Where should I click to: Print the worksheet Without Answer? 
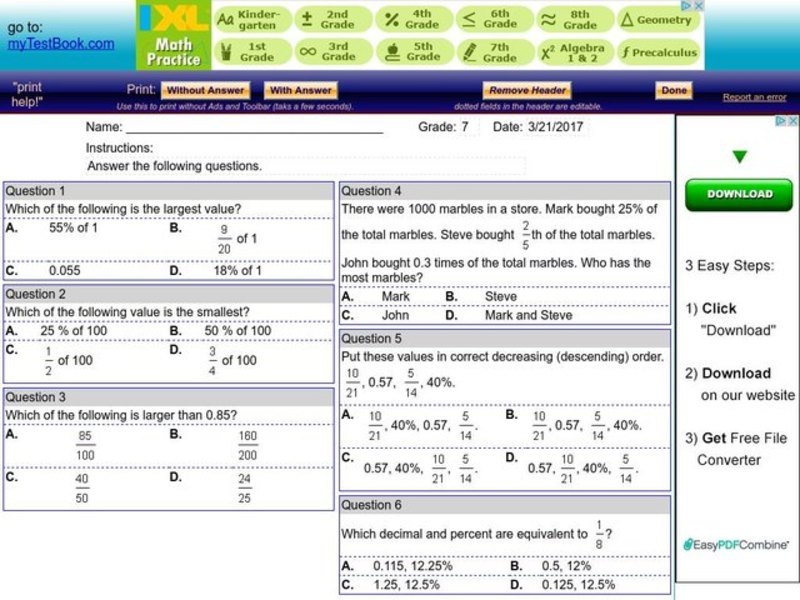coord(207,89)
